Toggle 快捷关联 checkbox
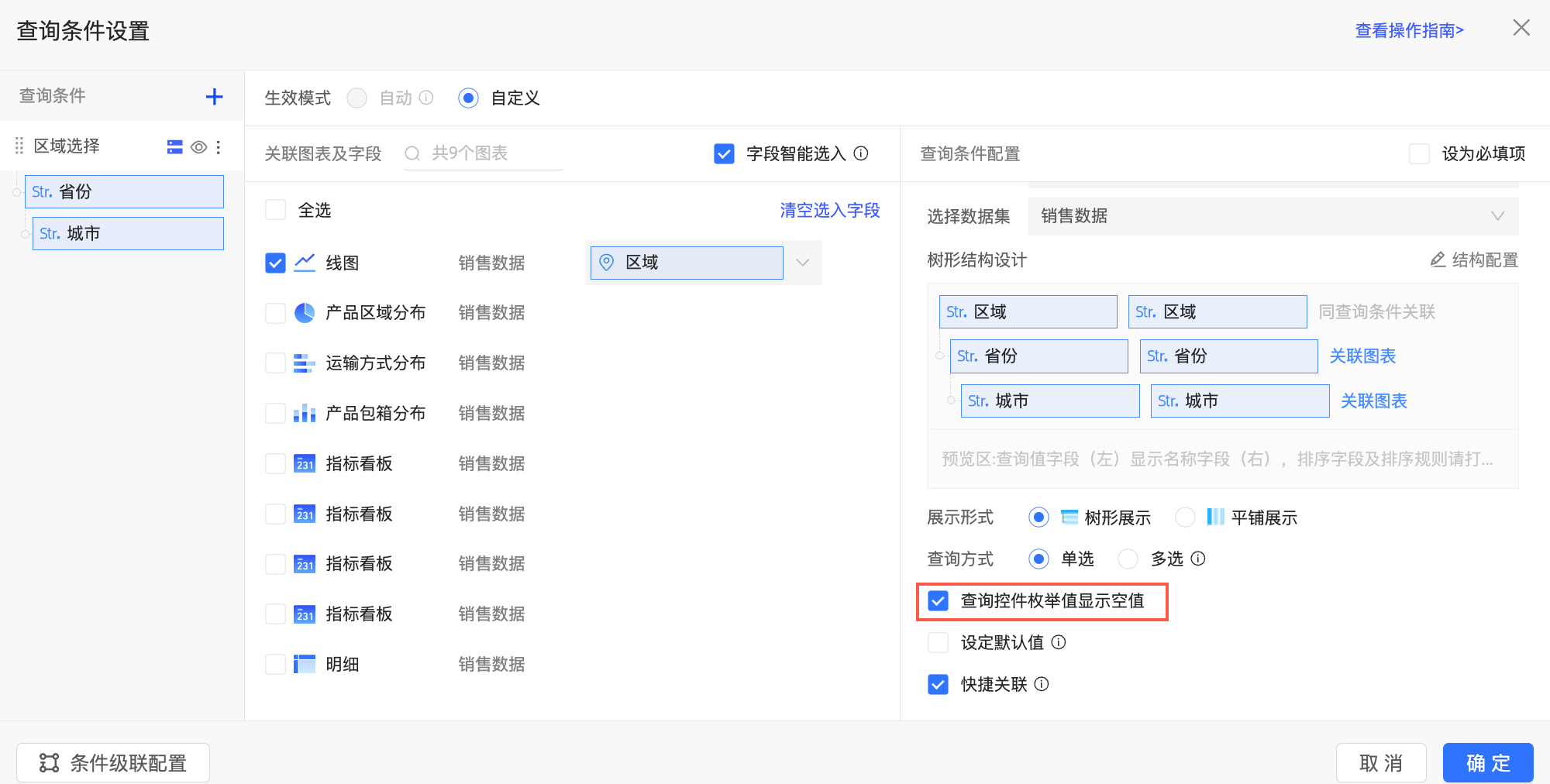 [938, 684]
